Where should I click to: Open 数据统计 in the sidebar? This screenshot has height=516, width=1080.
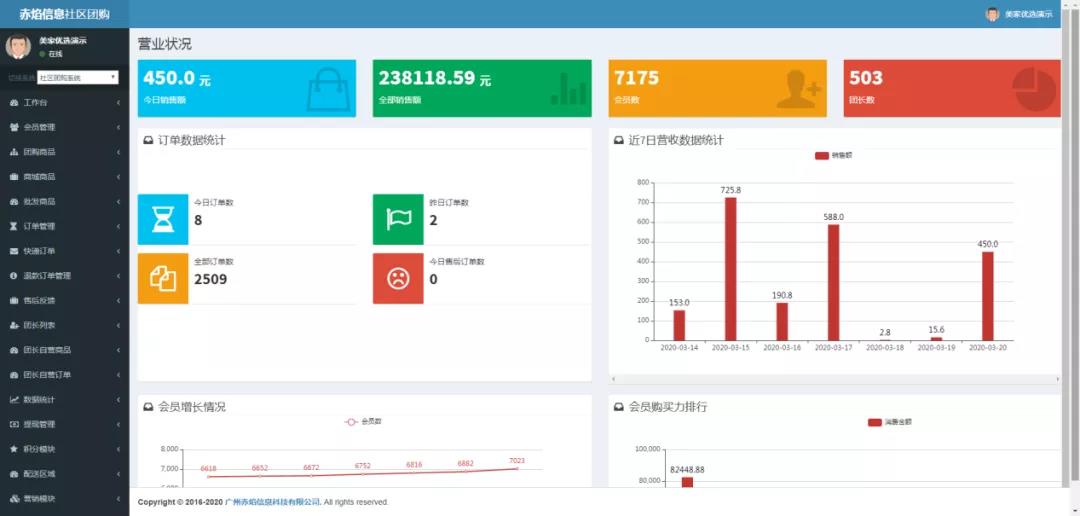pyautogui.click(x=64, y=400)
